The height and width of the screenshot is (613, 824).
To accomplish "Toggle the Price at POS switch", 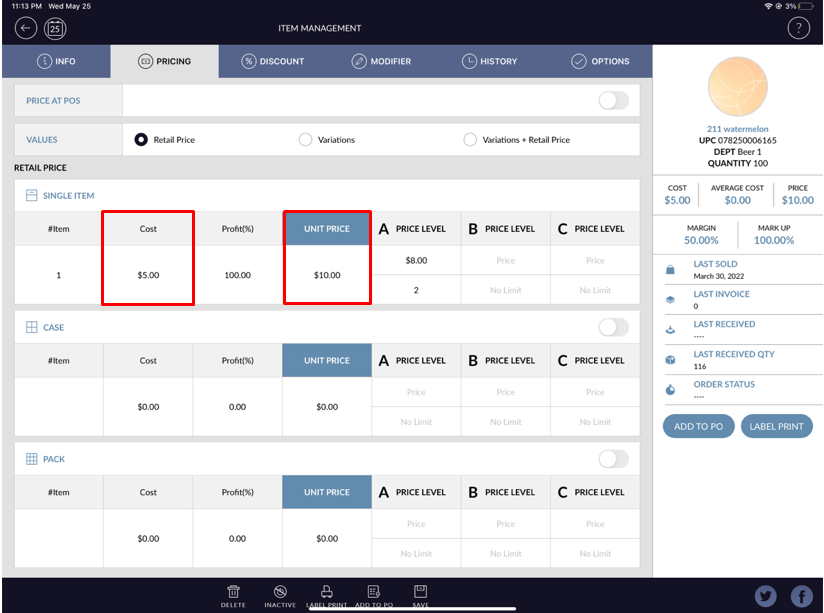I will (613, 100).
